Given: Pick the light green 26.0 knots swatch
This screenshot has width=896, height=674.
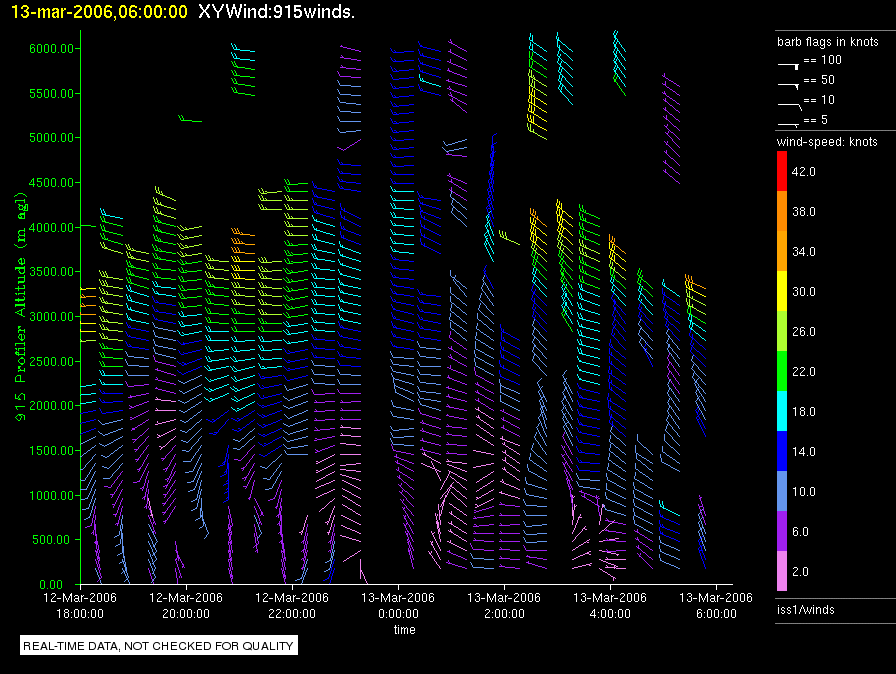Looking at the screenshot, I should pos(783,331).
